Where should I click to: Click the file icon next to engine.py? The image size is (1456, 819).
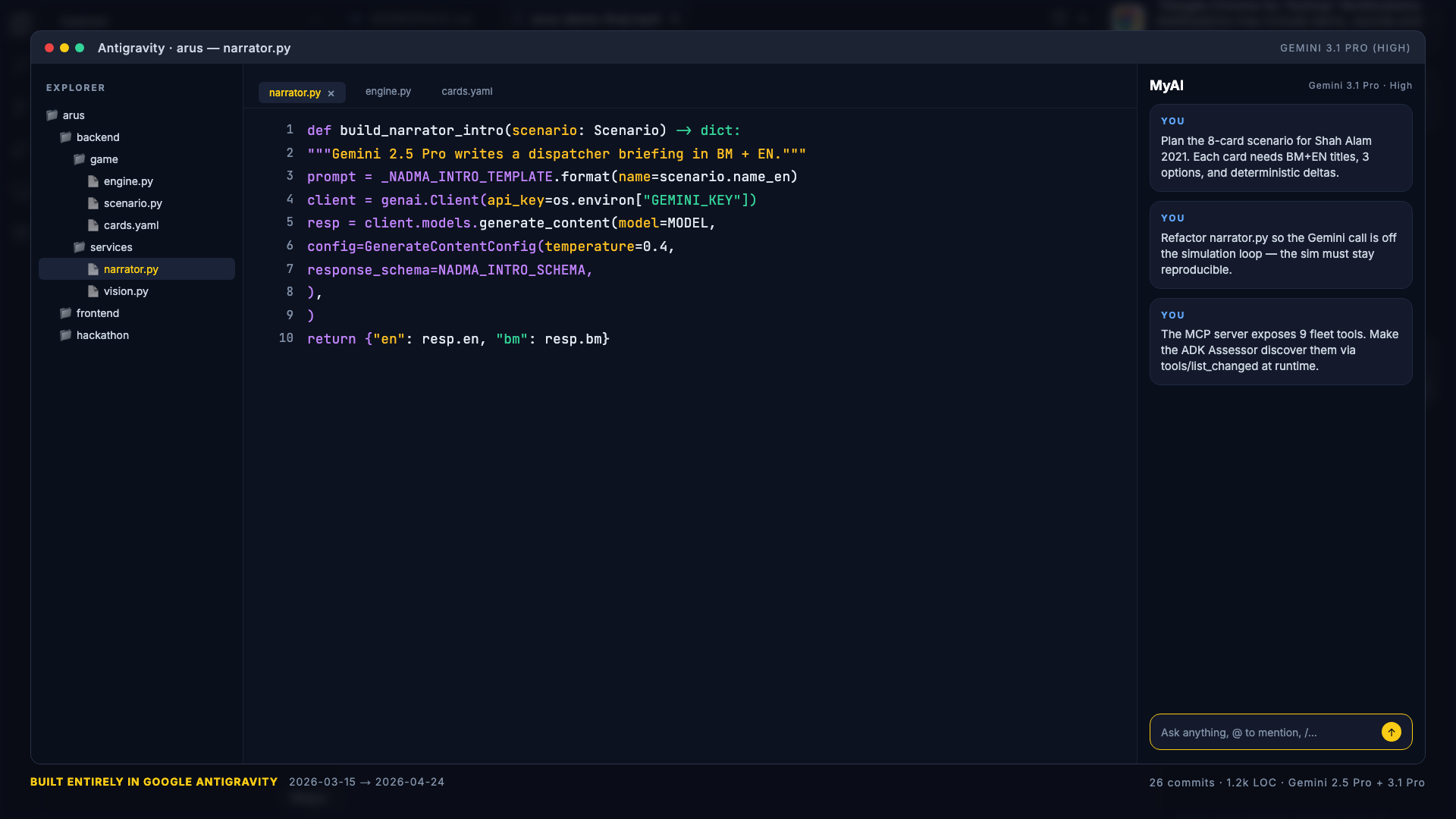(x=93, y=181)
